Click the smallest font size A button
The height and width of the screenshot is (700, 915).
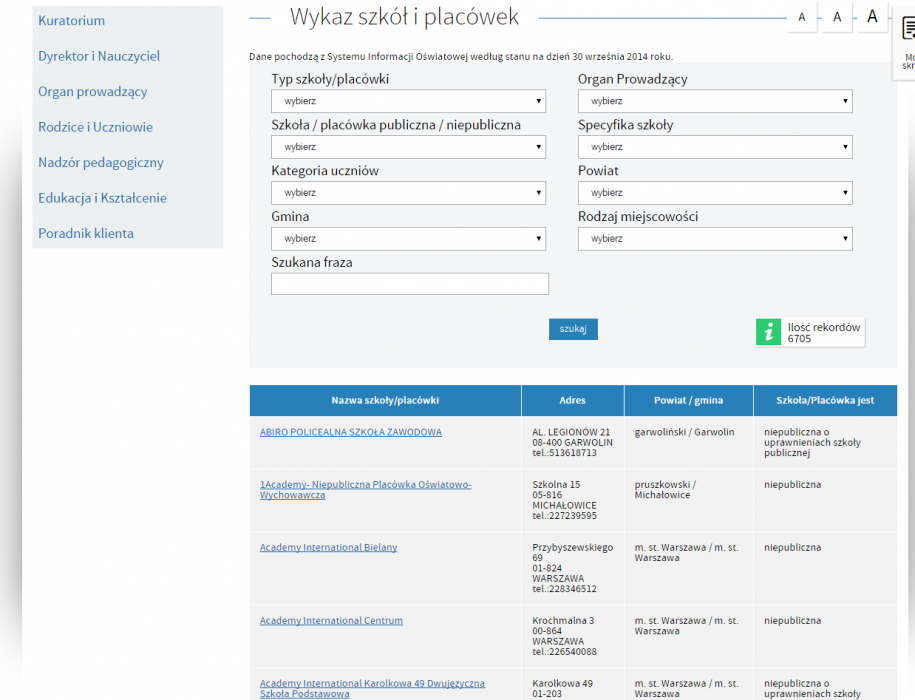pos(802,17)
